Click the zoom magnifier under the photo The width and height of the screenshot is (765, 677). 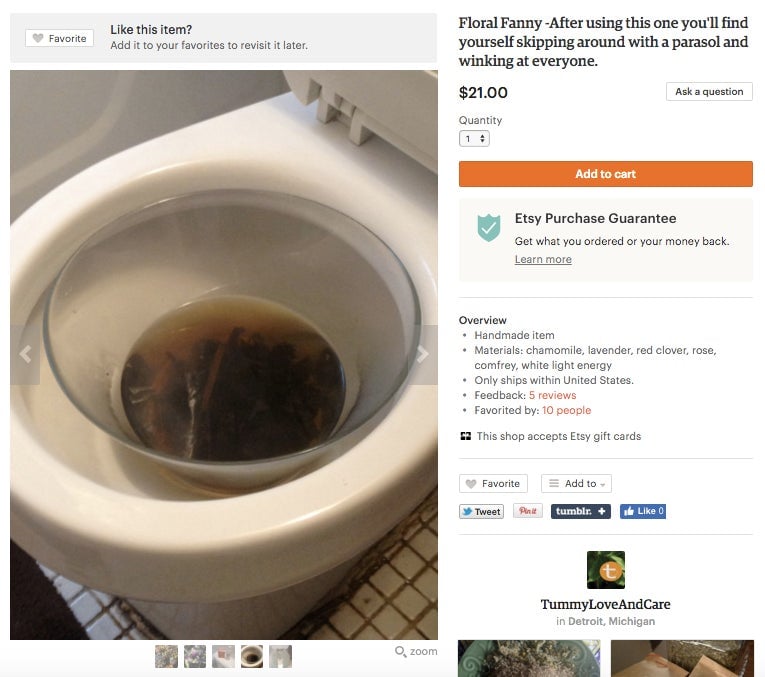tap(416, 651)
